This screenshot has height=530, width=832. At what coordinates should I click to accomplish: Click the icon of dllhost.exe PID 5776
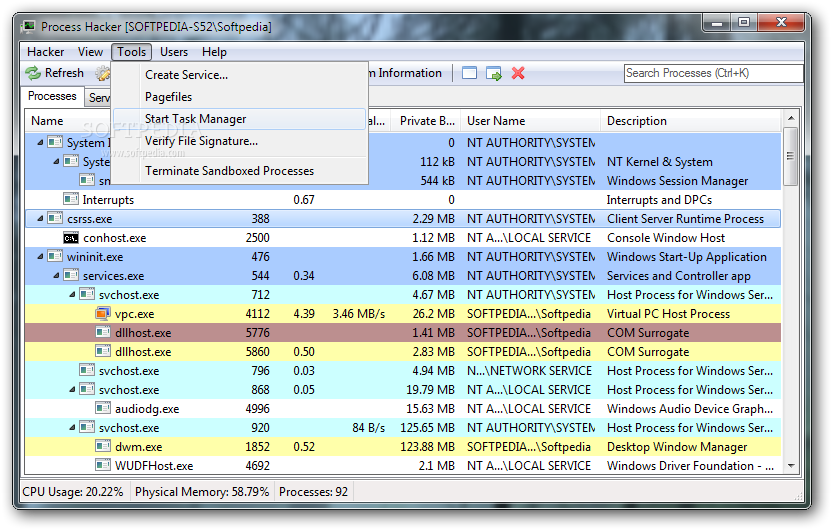tap(103, 333)
